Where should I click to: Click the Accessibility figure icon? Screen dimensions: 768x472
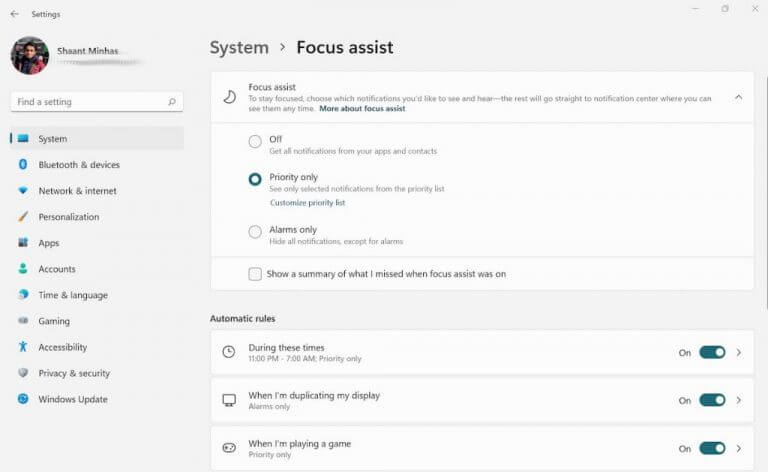[23, 347]
